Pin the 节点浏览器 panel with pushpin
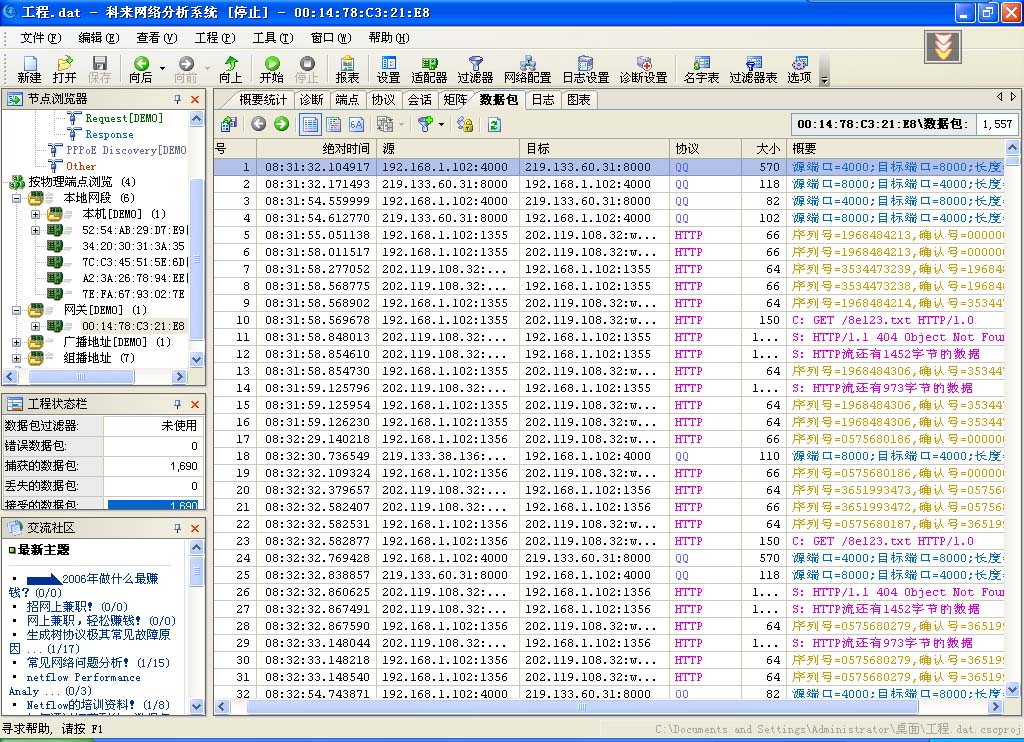The width and height of the screenshot is (1024, 742). pos(178,100)
